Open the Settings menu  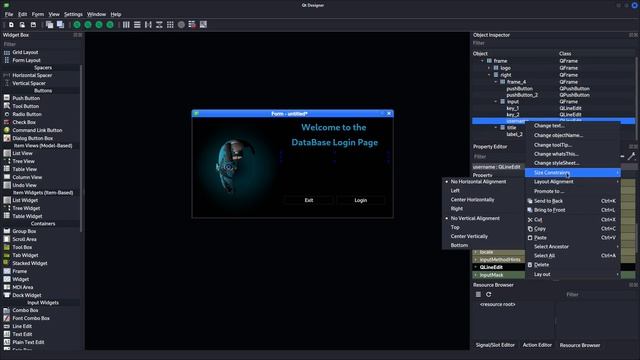pyautogui.click(x=73, y=14)
